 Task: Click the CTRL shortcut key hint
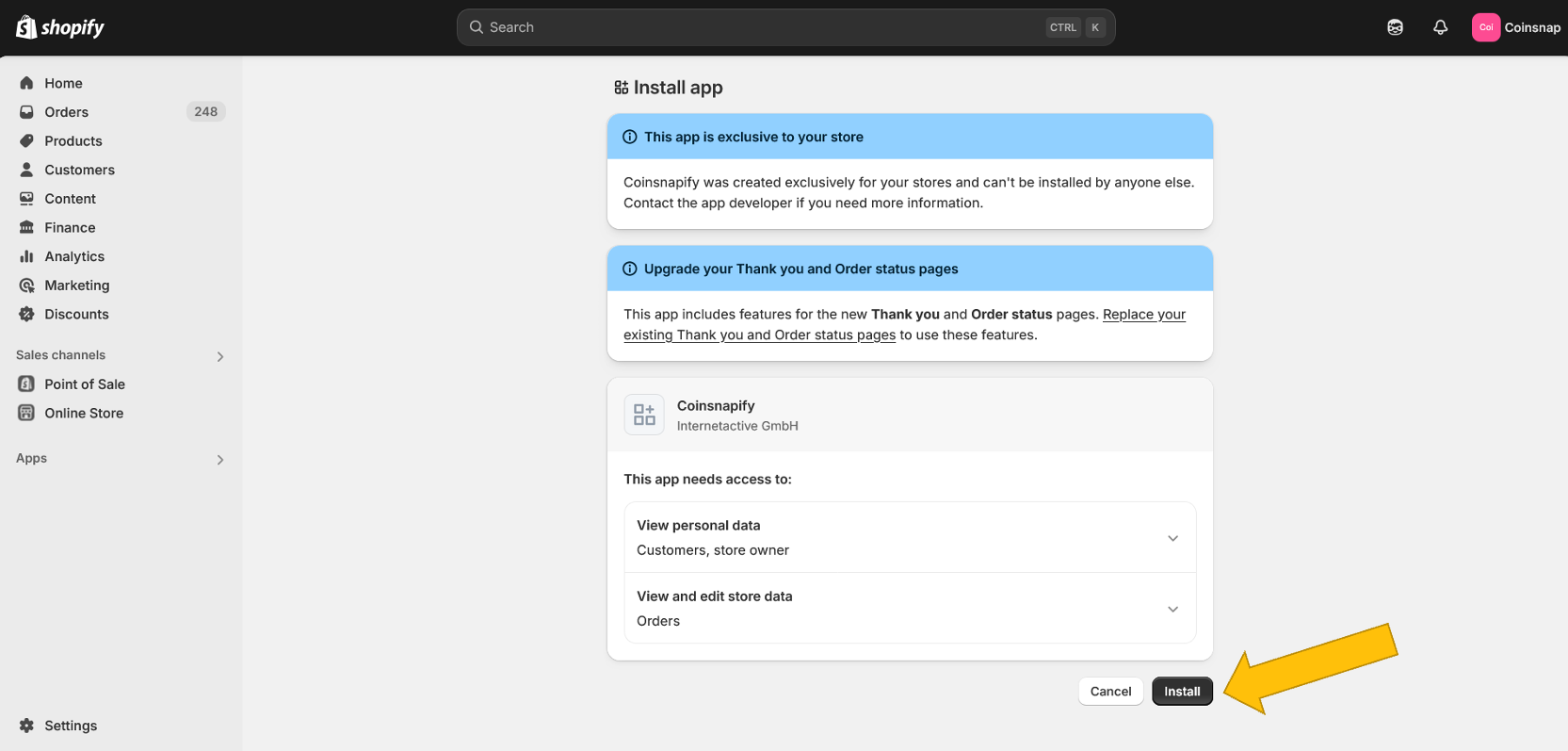1063,27
